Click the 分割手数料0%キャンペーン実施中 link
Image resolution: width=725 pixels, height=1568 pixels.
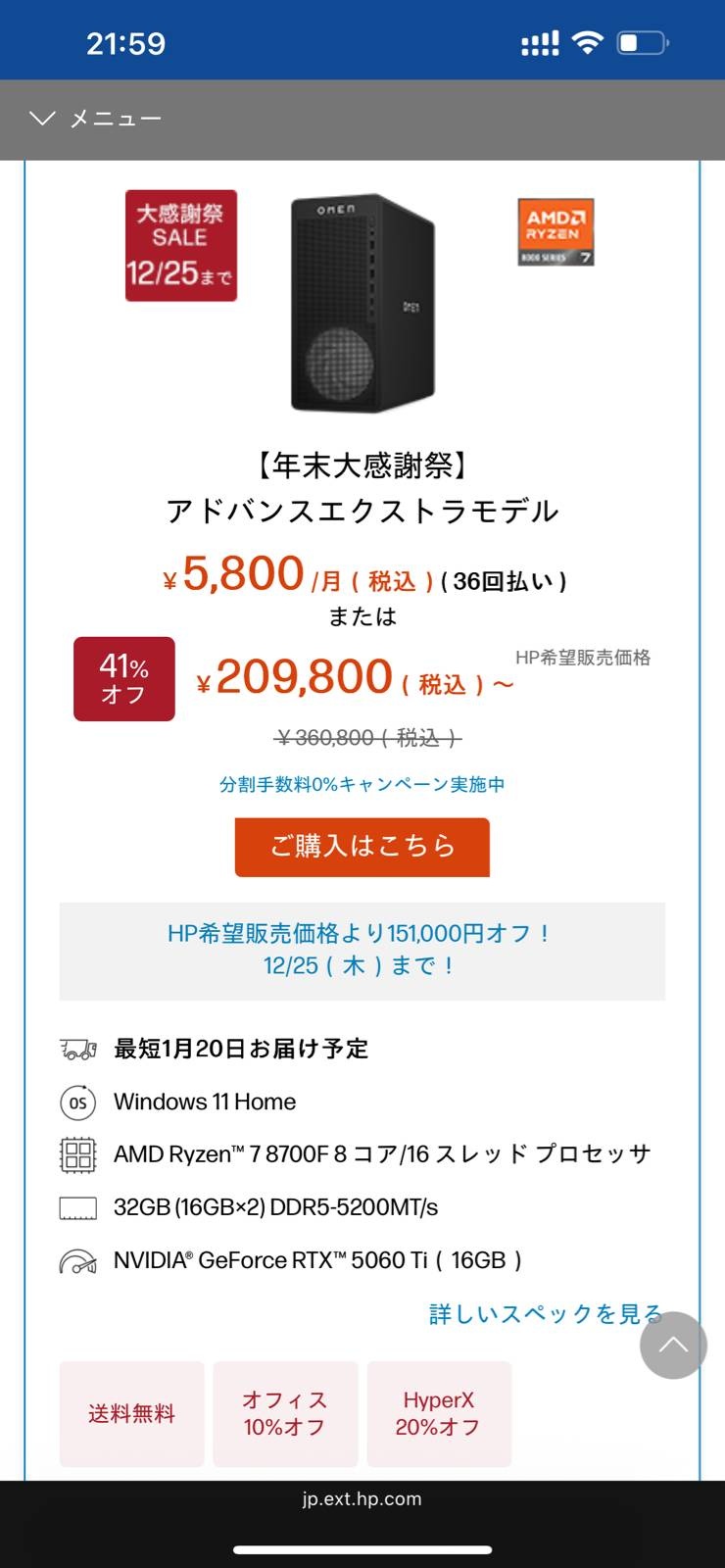coord(362,784)
